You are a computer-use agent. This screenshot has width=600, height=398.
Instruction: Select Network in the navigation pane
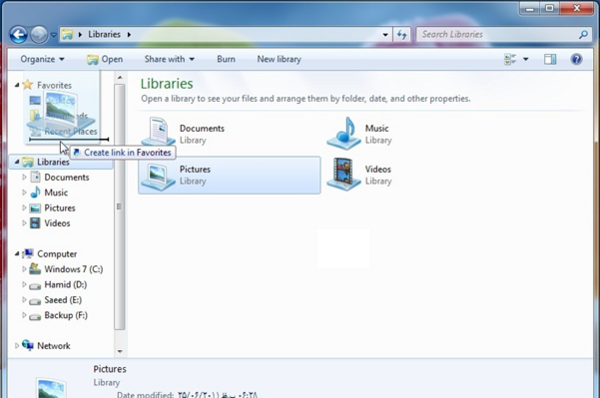54,346
